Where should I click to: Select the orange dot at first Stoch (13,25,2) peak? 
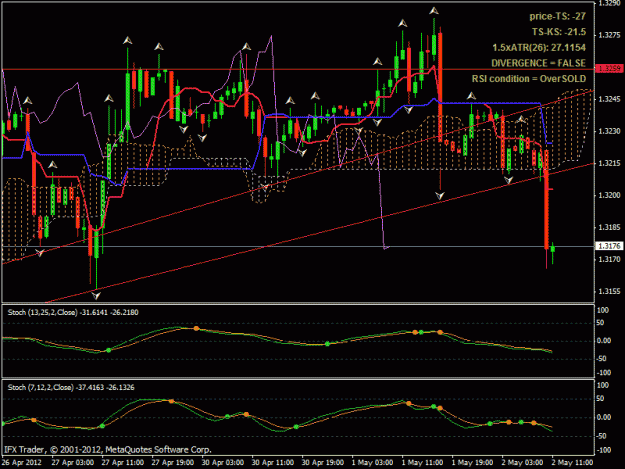pos(196,328)
